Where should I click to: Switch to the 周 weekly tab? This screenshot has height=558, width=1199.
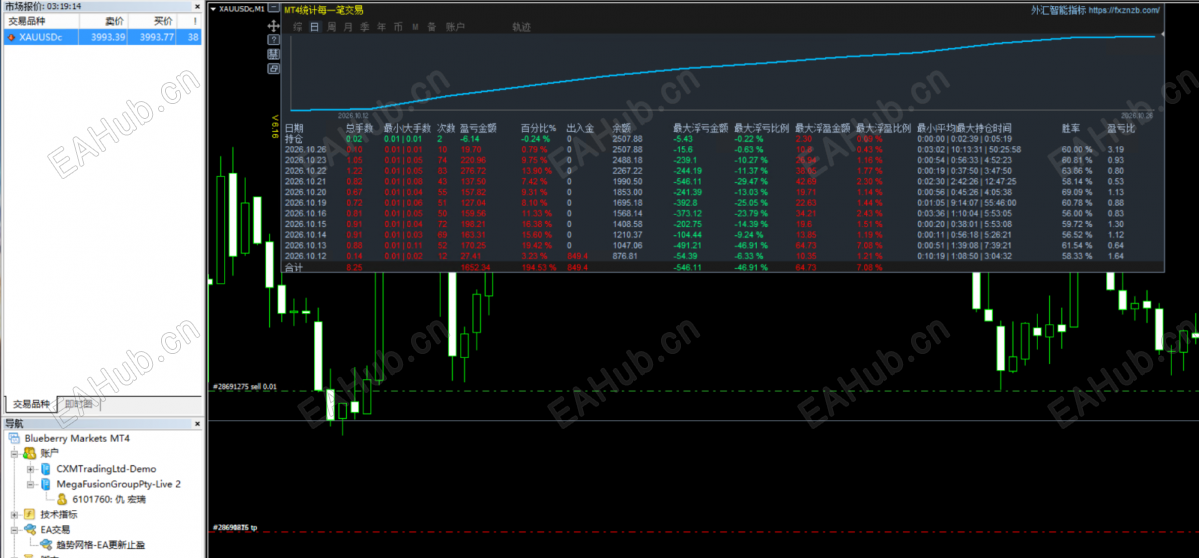click(x=331, y=27)
